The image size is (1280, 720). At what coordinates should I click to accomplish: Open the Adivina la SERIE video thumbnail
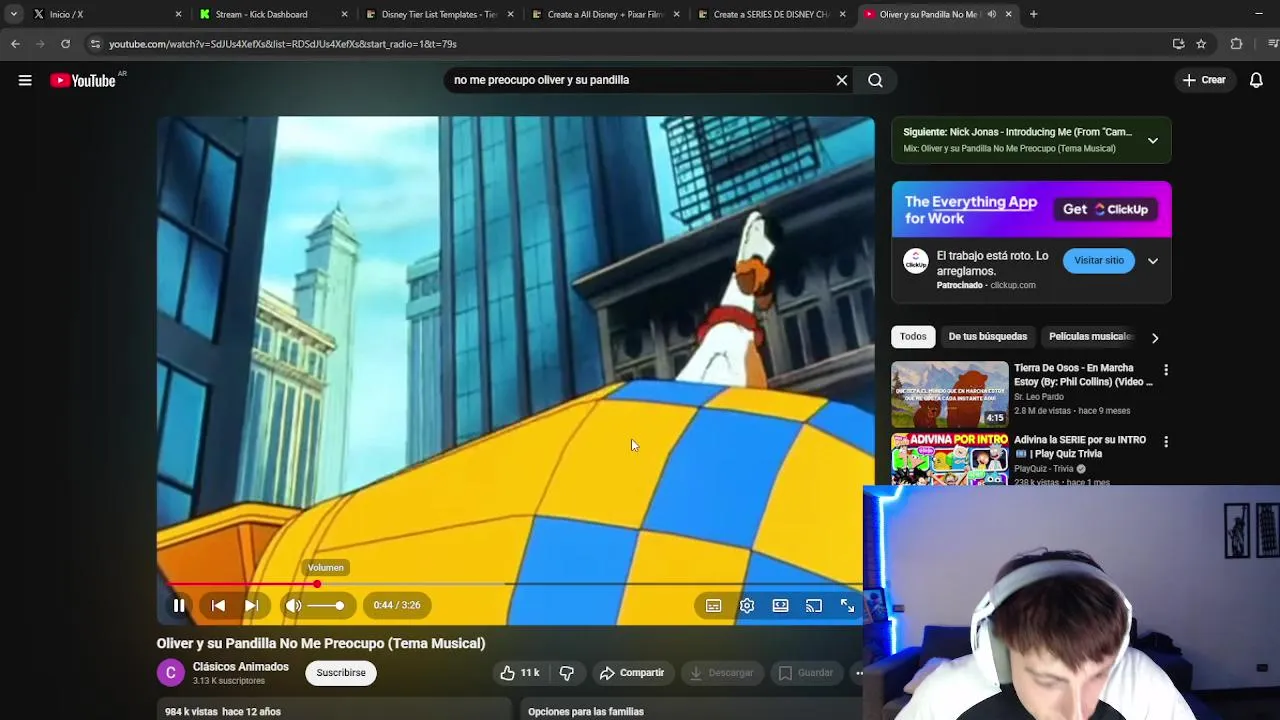950,460
